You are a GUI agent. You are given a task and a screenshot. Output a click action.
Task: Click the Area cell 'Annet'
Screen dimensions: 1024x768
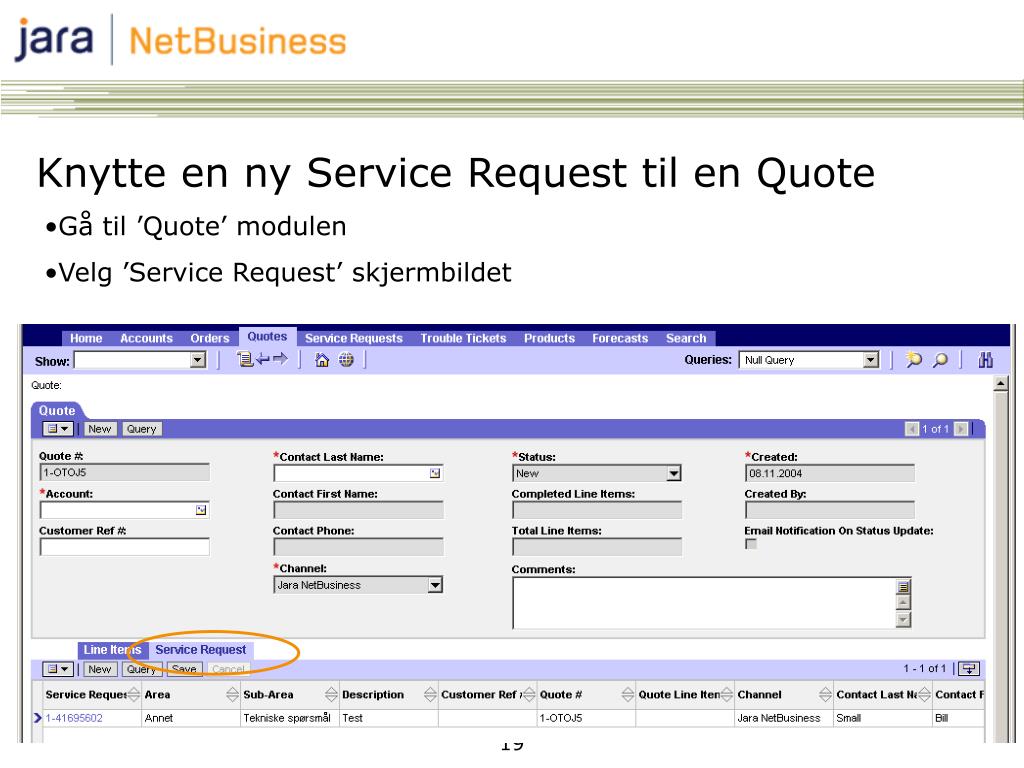(x=191, y=718)
